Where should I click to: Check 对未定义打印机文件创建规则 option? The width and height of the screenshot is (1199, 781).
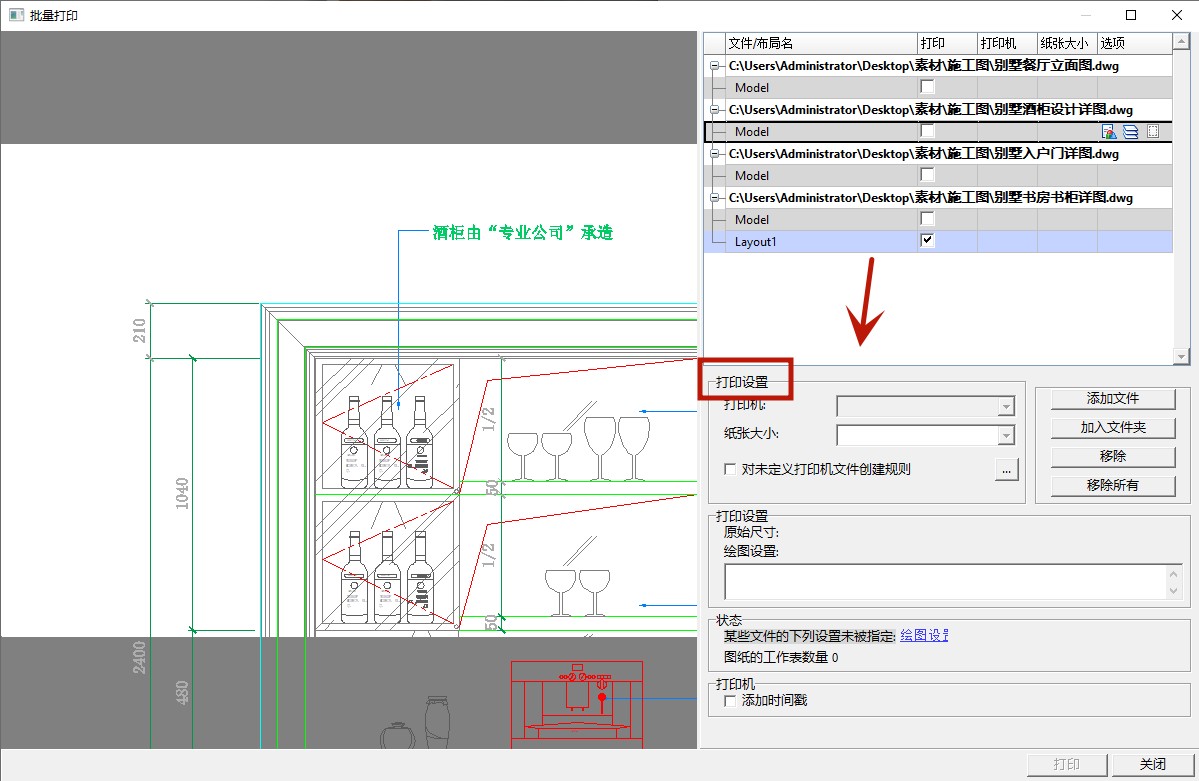point(729,469)
